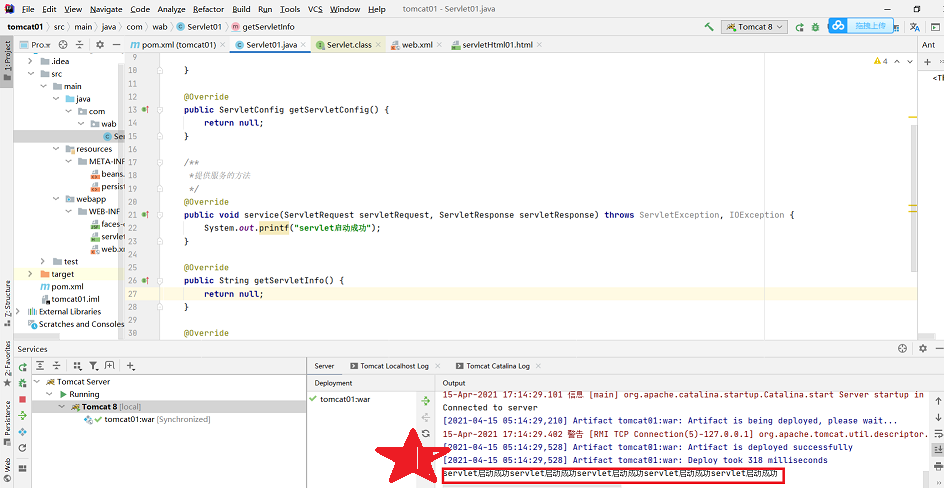Click the Services debug rerun icon
This screenshot has height=488, width=944.
coord(22,383)
